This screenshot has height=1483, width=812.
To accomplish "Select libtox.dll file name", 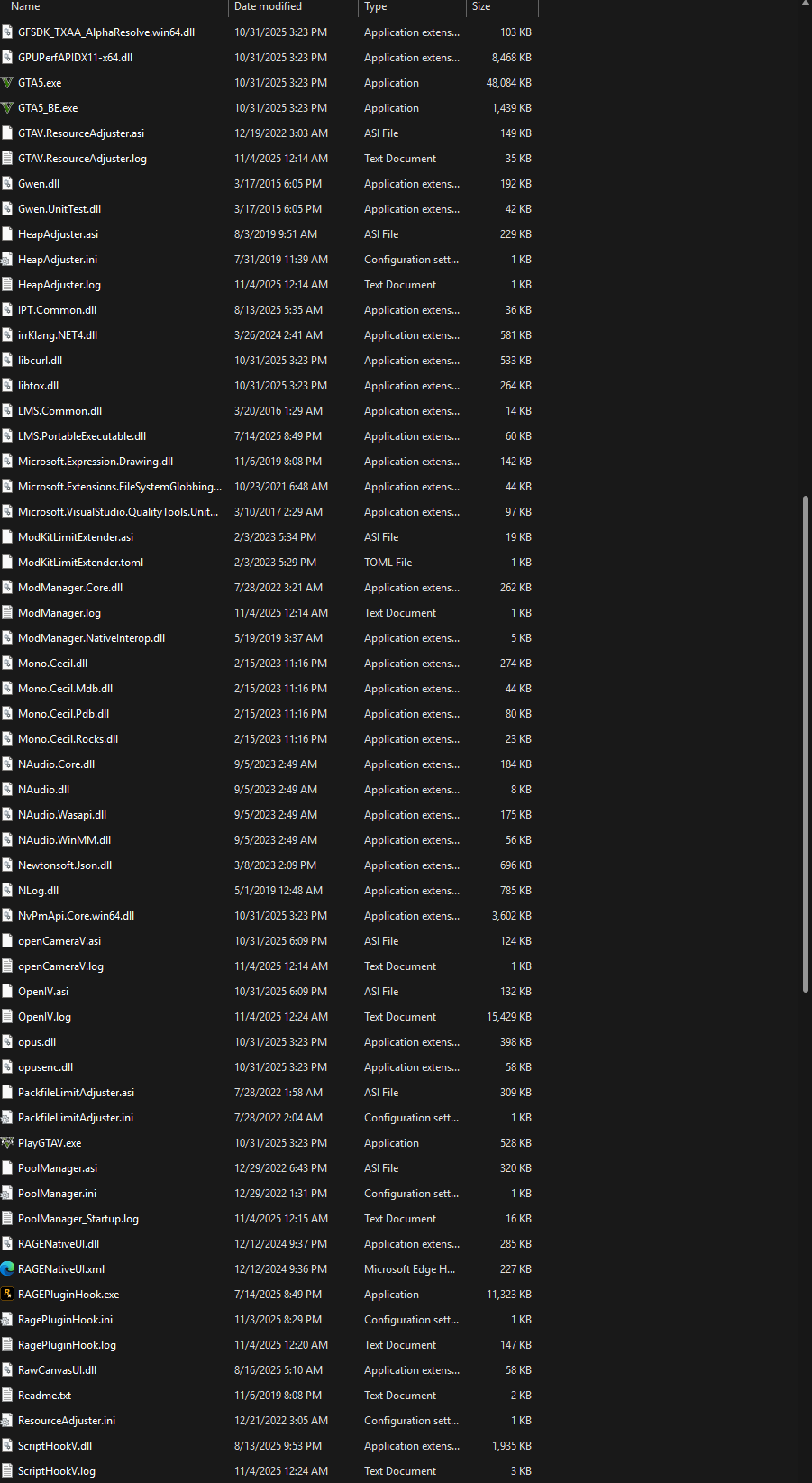I will tap(39, 386).
